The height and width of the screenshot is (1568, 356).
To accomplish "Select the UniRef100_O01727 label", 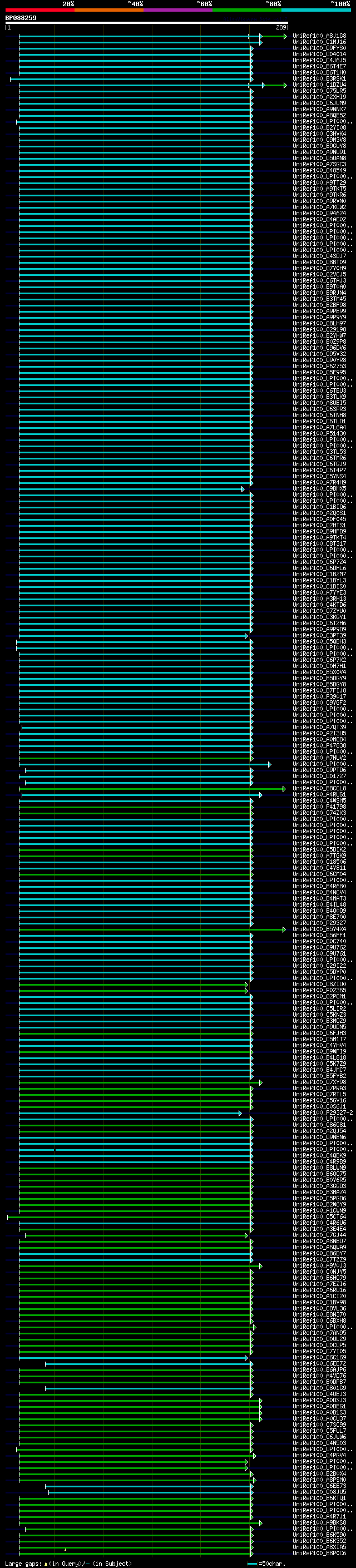I will 319,776.
